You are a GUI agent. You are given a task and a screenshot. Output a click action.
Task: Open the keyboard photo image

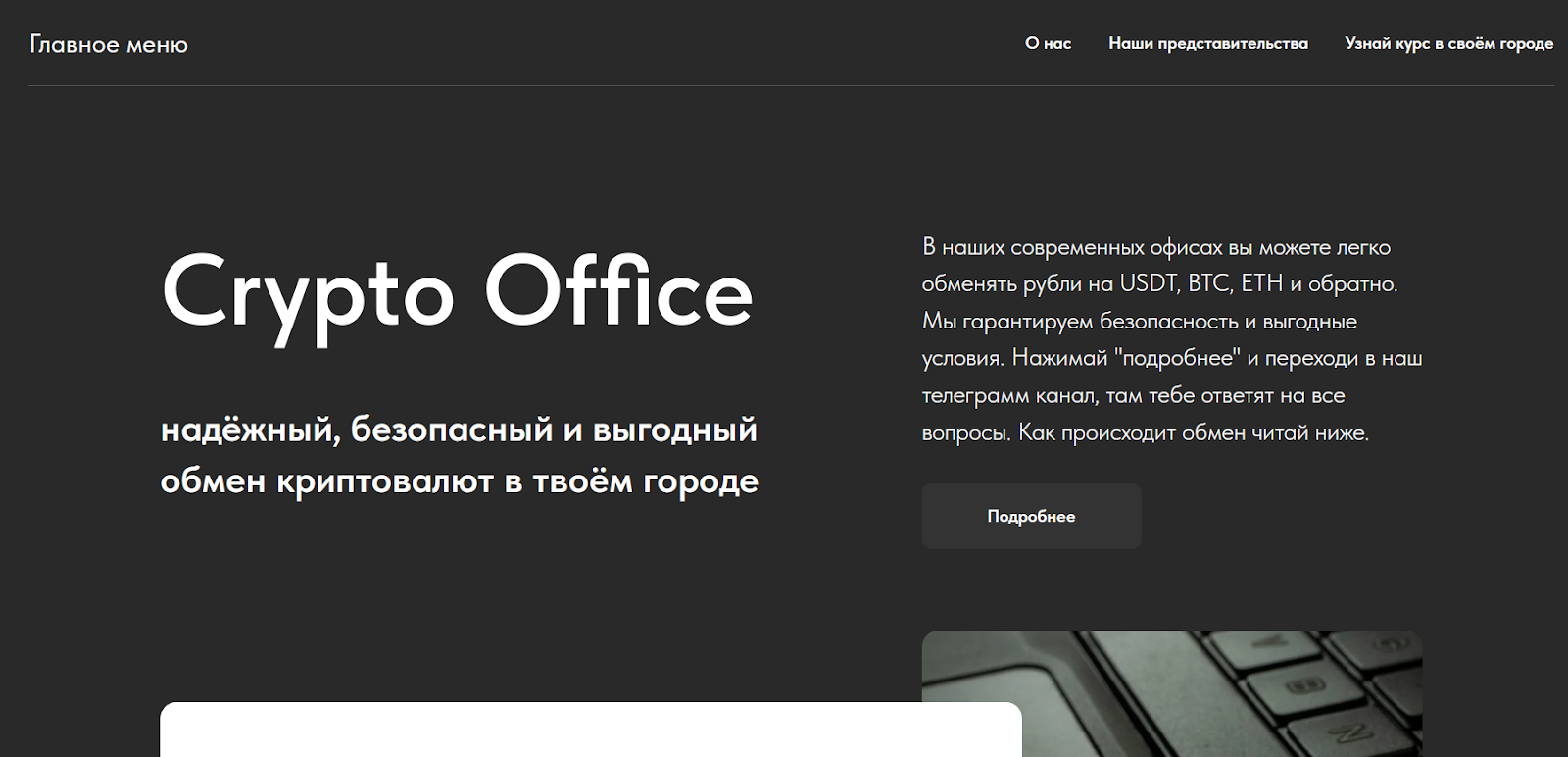click(x=1171, y=693)
